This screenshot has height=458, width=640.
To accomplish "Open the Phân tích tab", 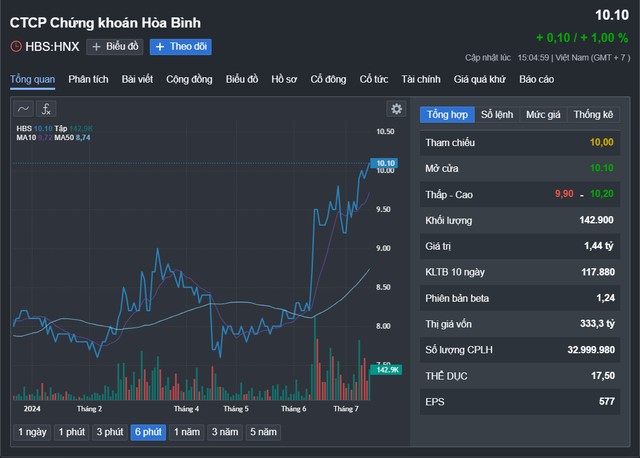I will click(88, 79).
